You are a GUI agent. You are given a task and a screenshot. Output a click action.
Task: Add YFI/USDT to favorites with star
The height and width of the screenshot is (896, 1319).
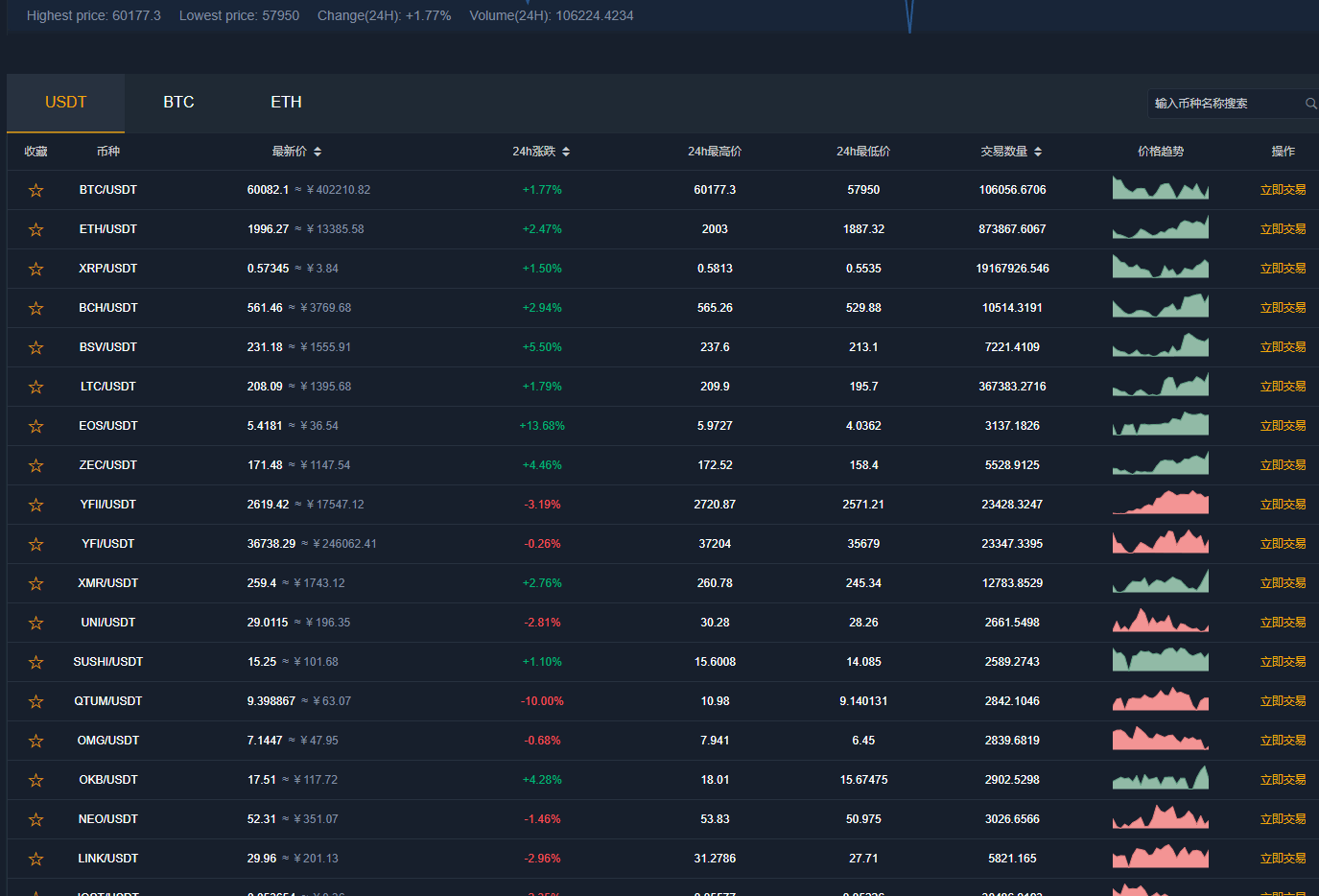(35, 544)
